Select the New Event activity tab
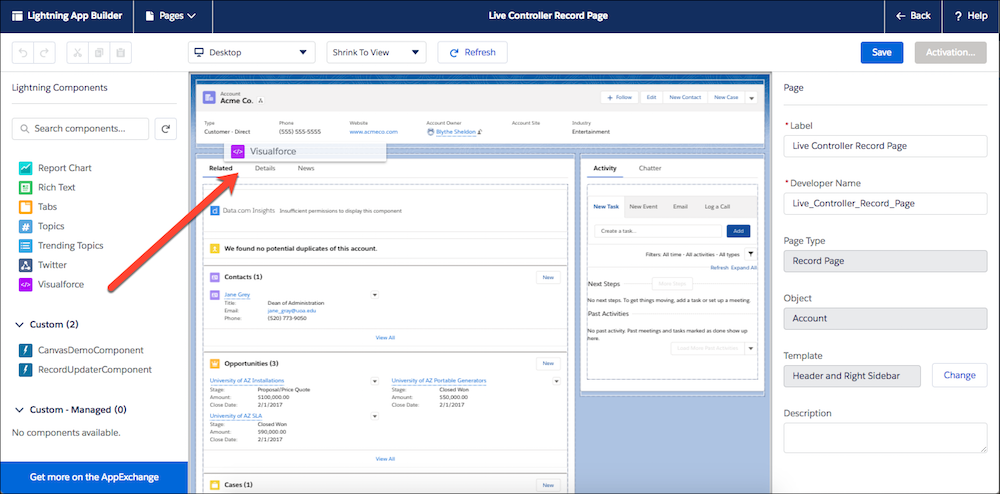 (643, 207)
